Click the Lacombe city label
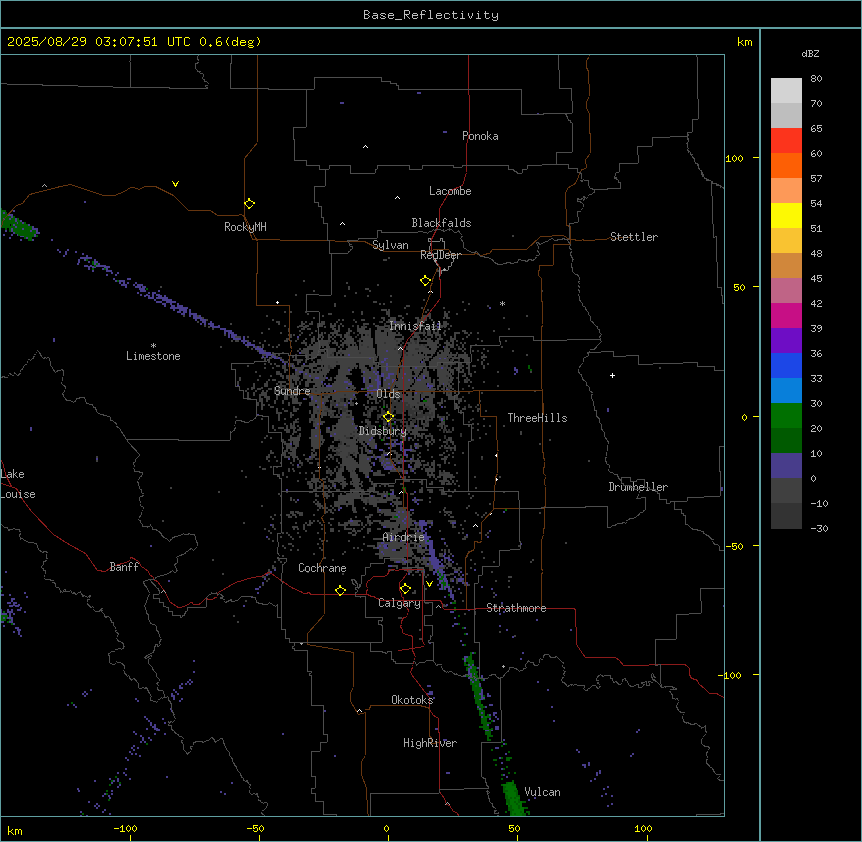862x842 pixels. pos(450,191)
